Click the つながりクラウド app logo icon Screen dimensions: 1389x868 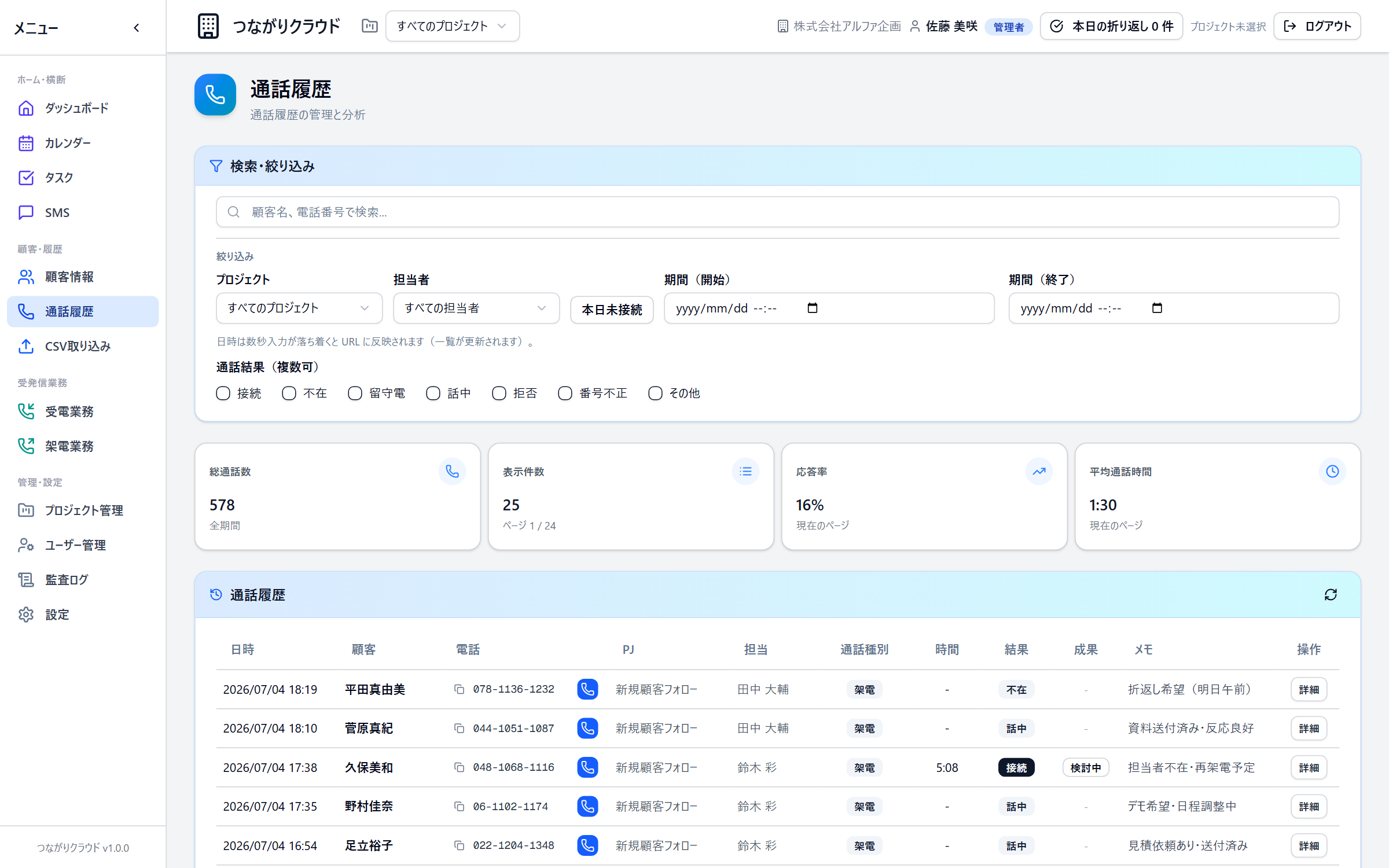coord(208,26)
